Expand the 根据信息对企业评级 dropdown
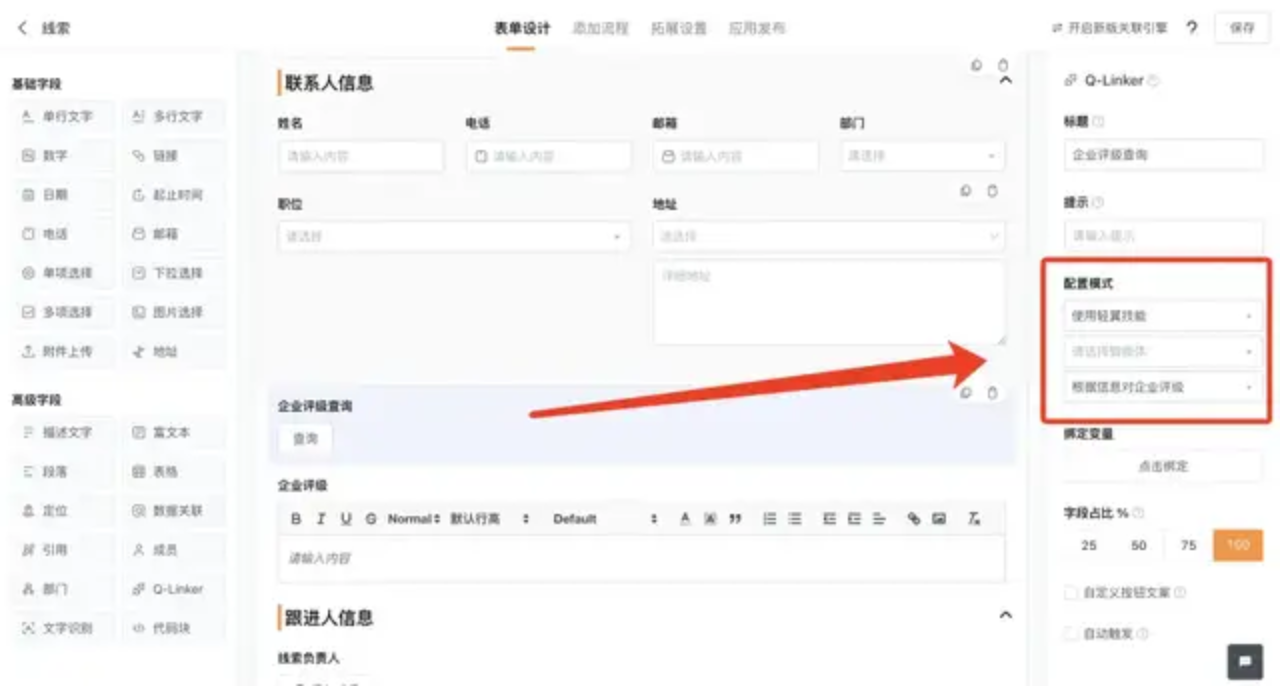 click(1162, 387)
